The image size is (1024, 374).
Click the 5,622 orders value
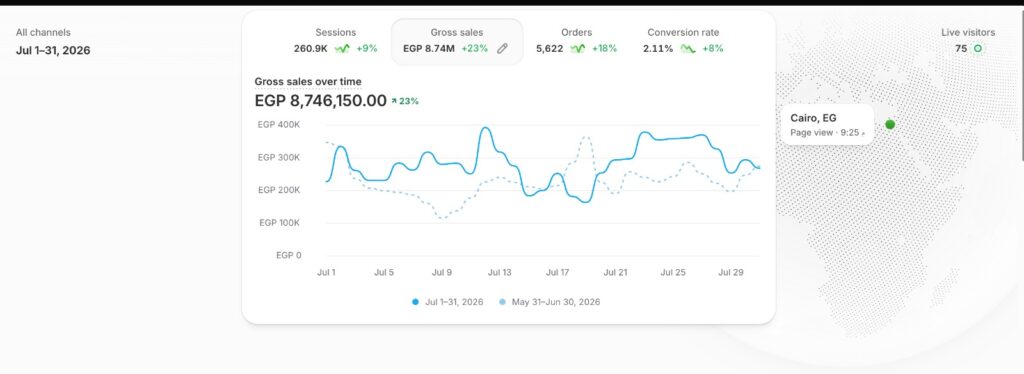(x=549, y=48)
